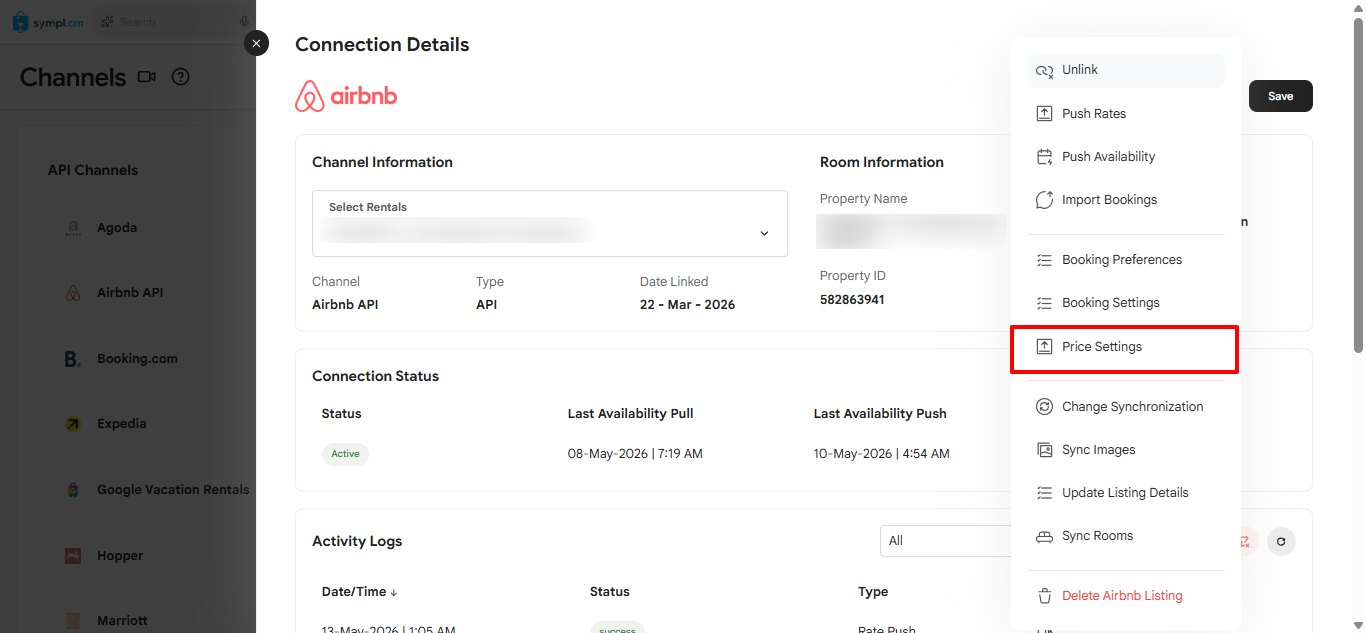Click the Change Synchronization circular icon

click(1044, 406)
